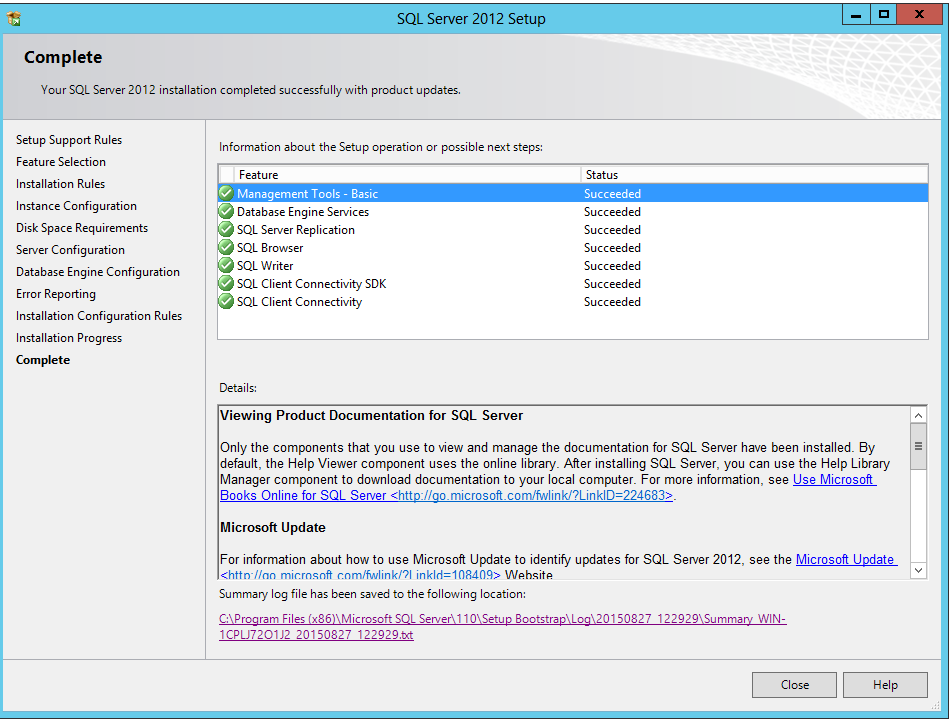Click Feature Selection step
The width and height of the screenshot is (951, 721).
click(x=61, y=162)
